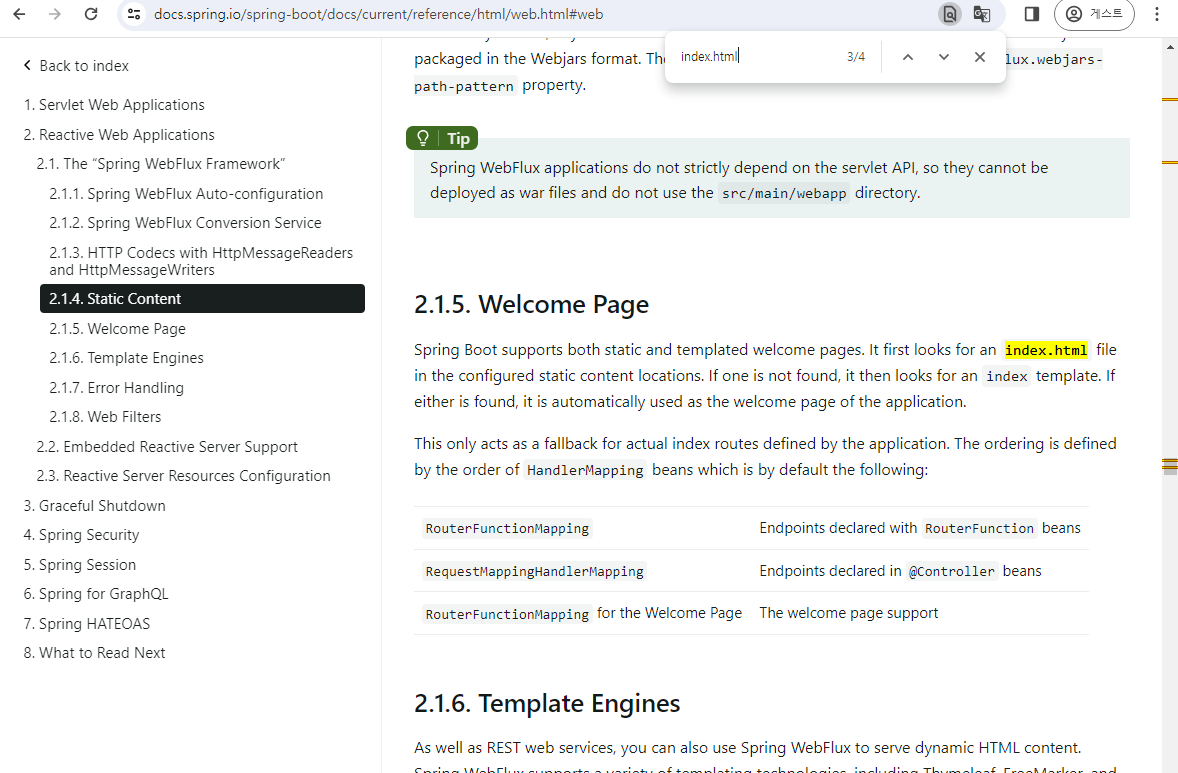The width and height of the screenshot is (1178, 773).
Task: Open 2. Reactive Web Applications section
Action: pyautogui.click(x=119, y=135)
